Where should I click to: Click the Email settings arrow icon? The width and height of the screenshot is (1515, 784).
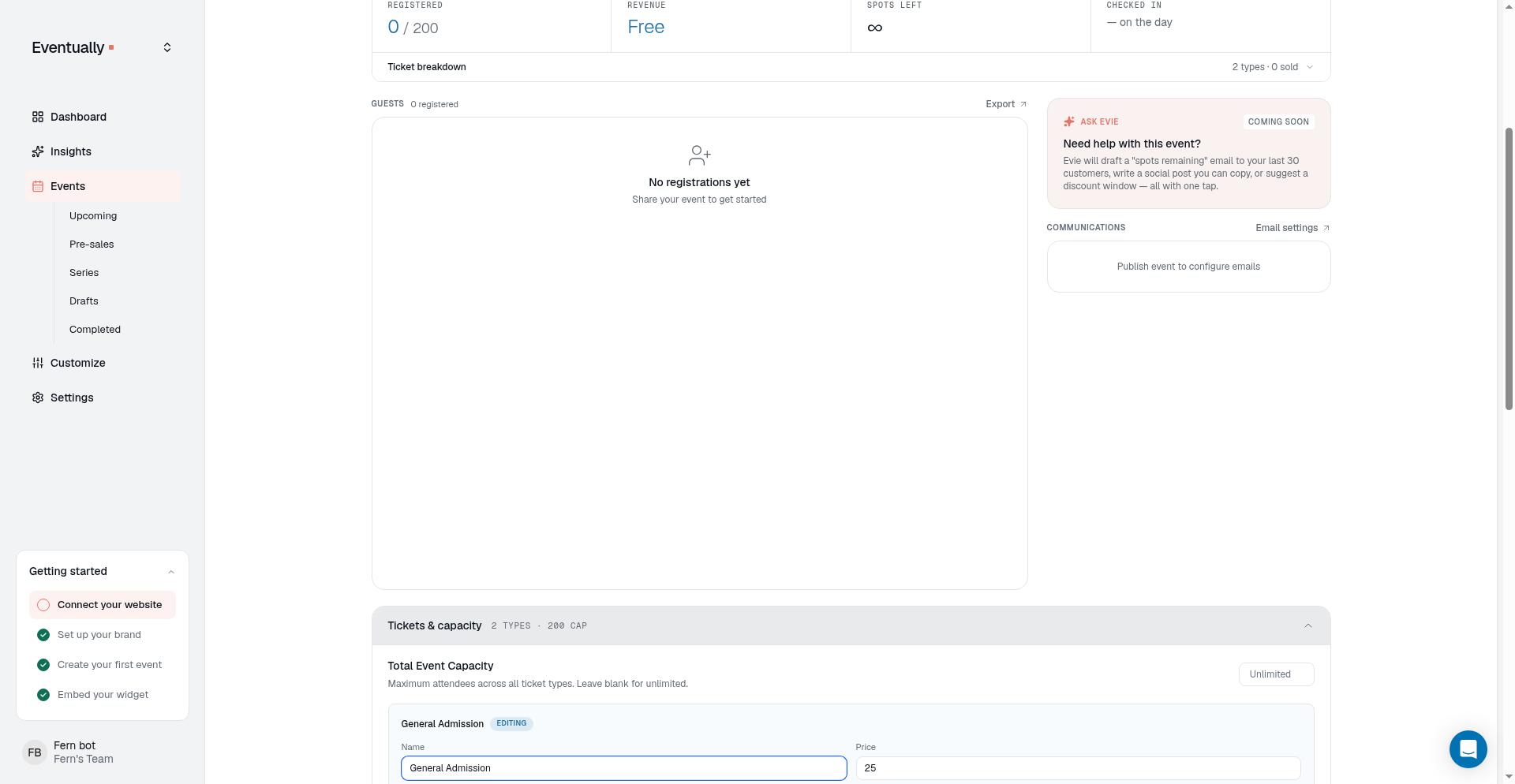click(x=1326, y=228)
